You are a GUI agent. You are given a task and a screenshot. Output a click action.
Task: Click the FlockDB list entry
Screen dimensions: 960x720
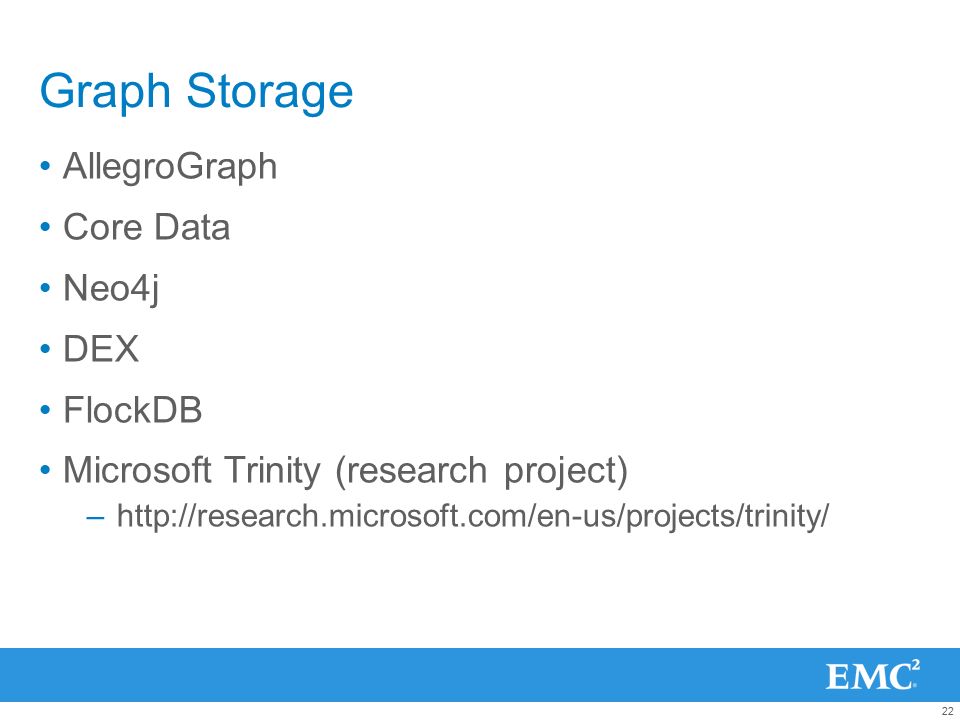(x=132, y=410)
